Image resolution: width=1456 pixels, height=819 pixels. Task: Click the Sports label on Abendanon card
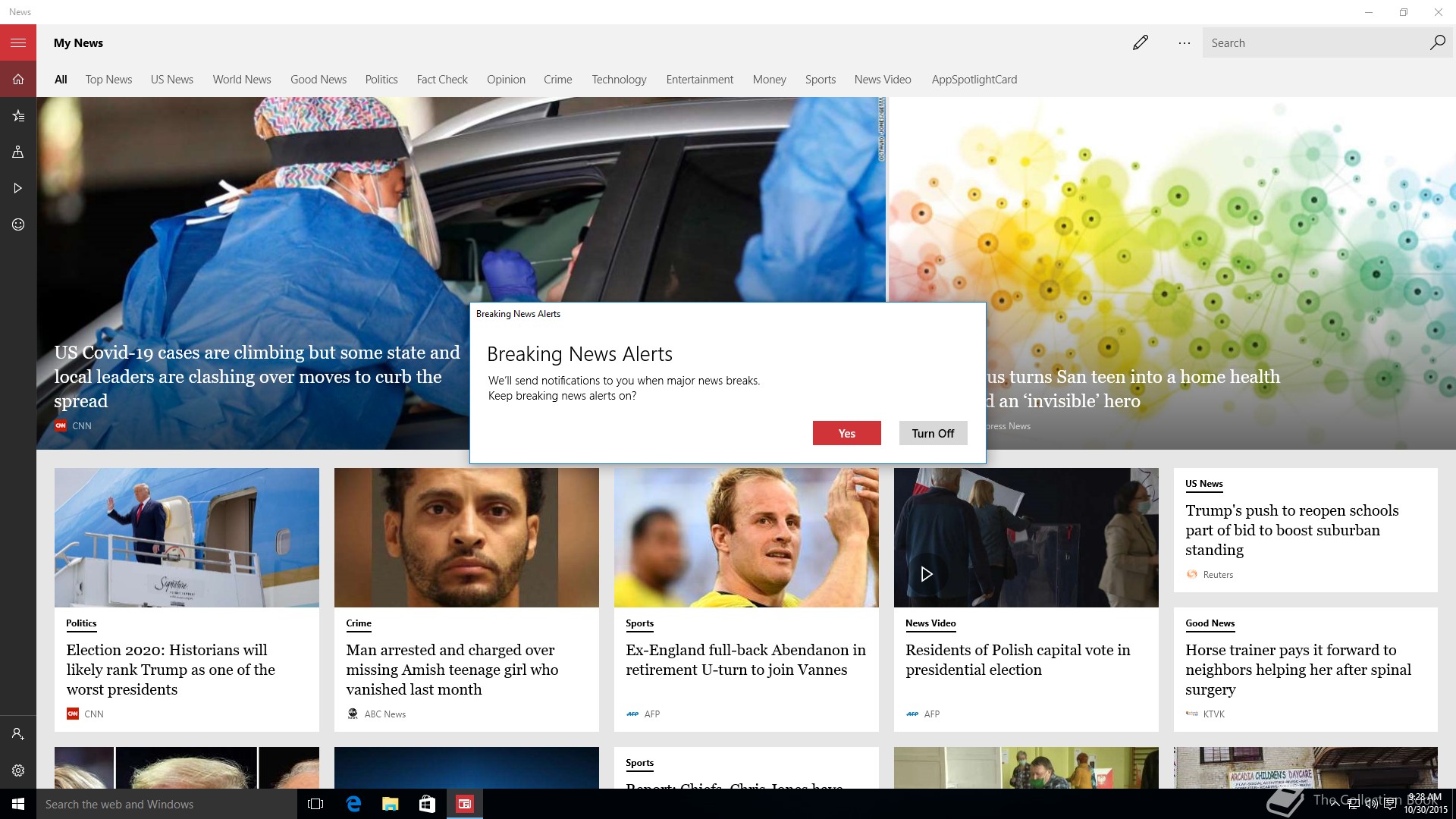pos(639,623)
